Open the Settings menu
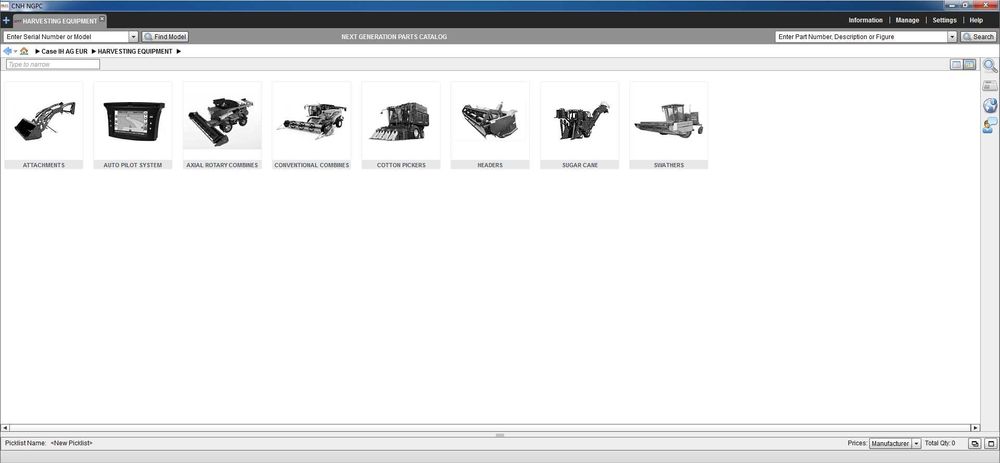1000x463 pixels. coord(945,20)
